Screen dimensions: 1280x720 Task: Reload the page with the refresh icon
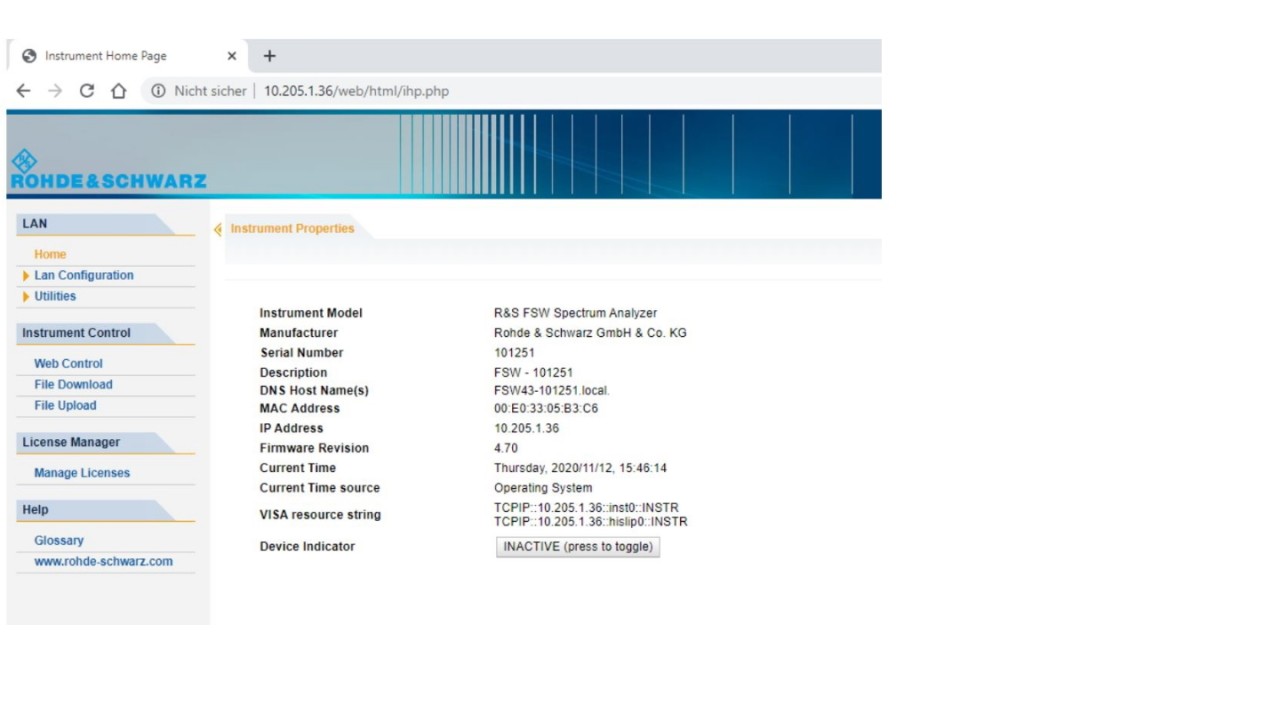pyautogui.click(x=87, y=91)
